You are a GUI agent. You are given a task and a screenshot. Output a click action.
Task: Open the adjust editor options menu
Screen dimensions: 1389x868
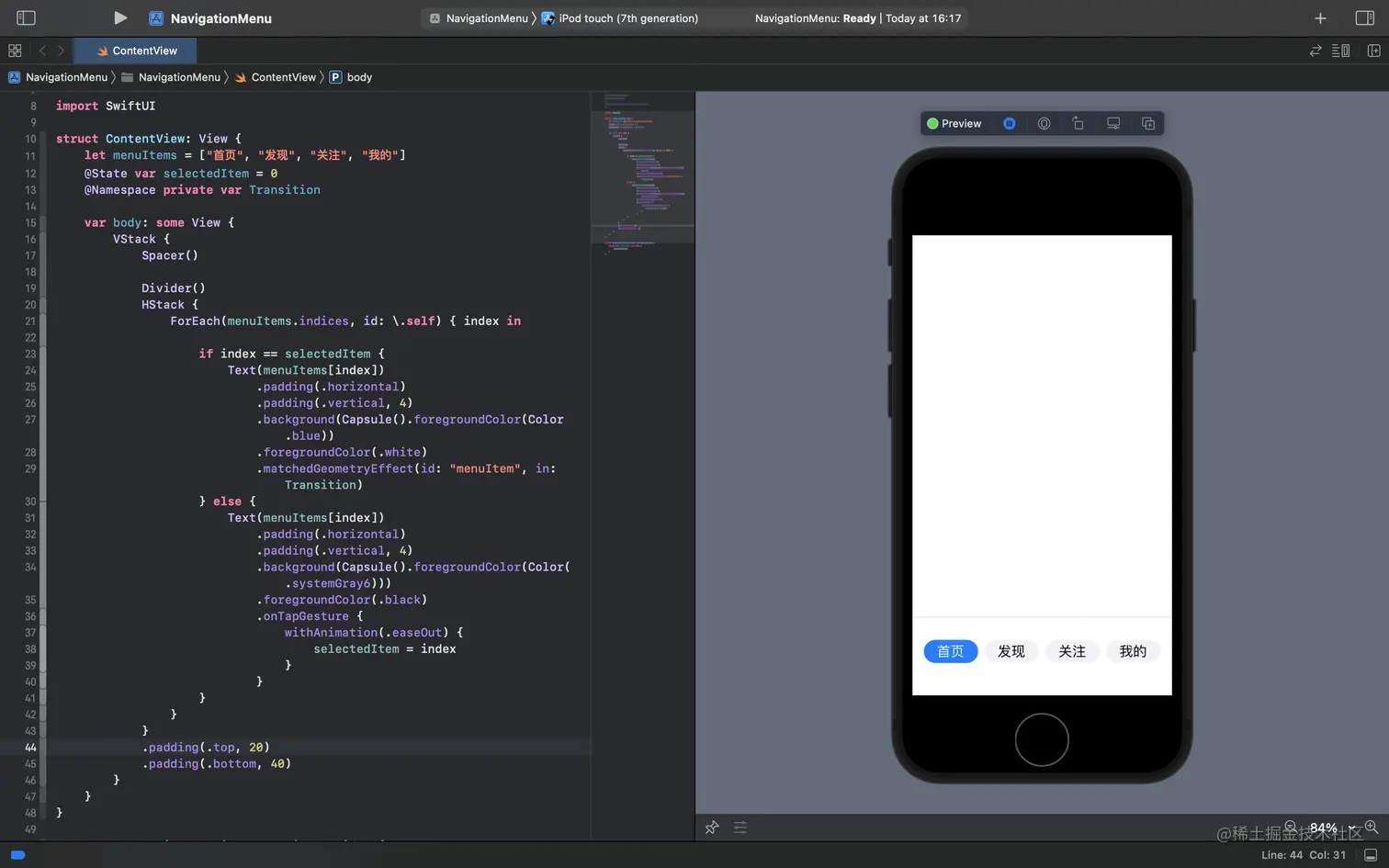[1340, 51]
